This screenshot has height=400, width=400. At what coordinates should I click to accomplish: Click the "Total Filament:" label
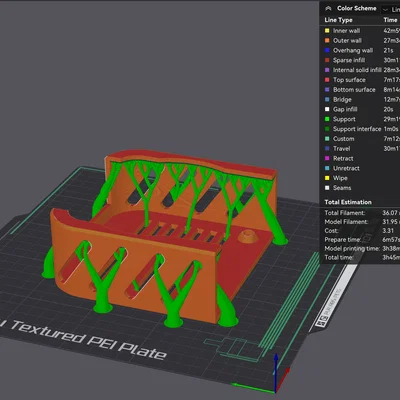(345, 213)
